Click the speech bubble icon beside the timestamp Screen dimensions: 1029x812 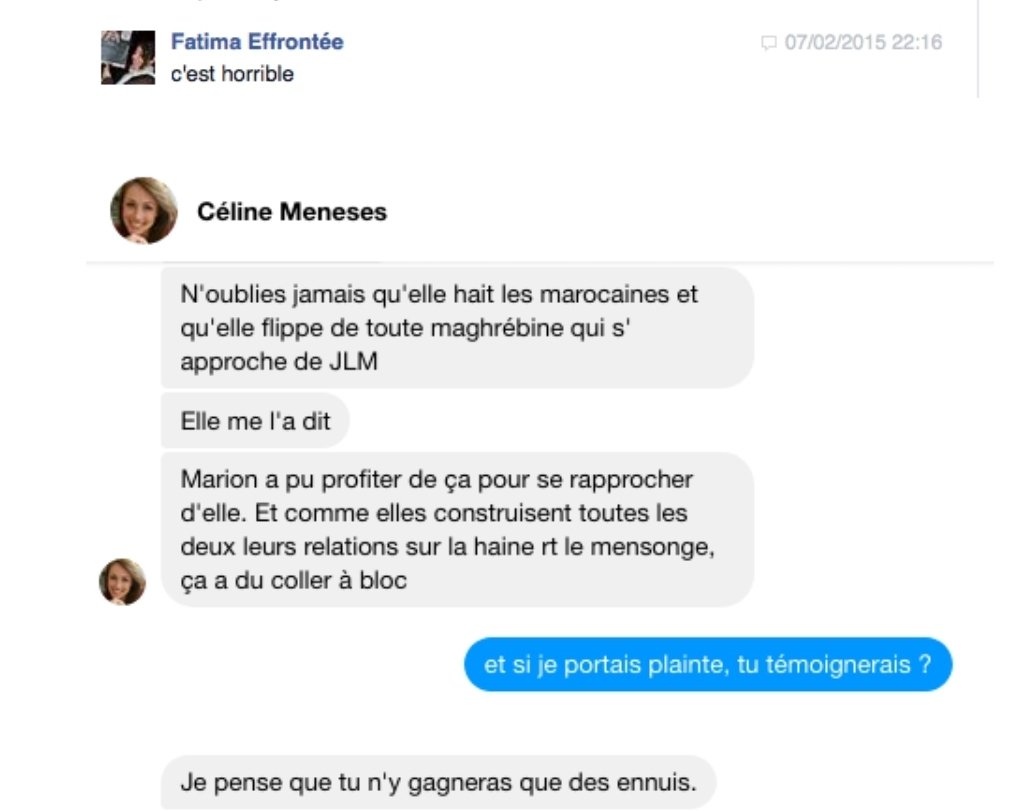click(768, 43)
